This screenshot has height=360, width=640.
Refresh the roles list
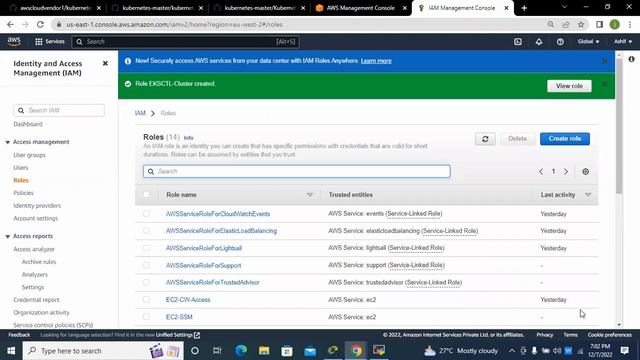(x=485, y=139)
